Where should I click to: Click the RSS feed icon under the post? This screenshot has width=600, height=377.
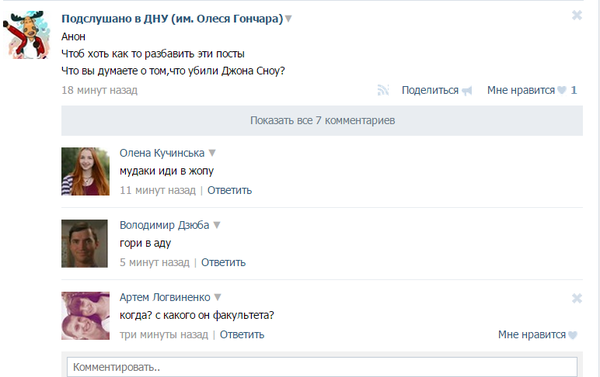[383, 90]
